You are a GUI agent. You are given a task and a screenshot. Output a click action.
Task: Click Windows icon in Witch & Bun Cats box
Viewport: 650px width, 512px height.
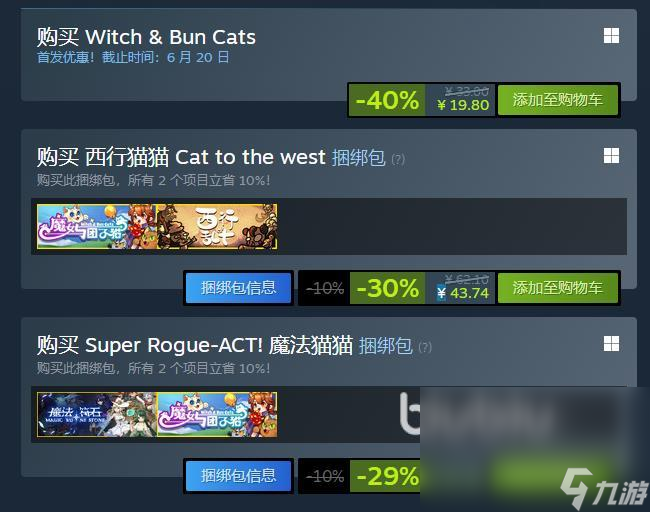pos(611,36)
